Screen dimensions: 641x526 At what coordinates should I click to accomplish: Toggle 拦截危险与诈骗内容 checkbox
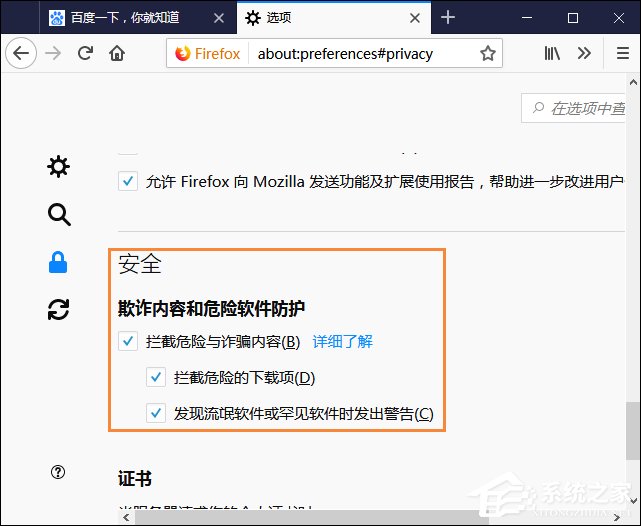coord(128,341)
